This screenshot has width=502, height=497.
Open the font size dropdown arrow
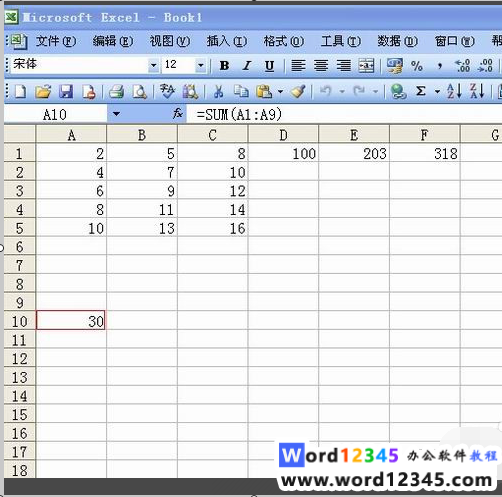200,65
